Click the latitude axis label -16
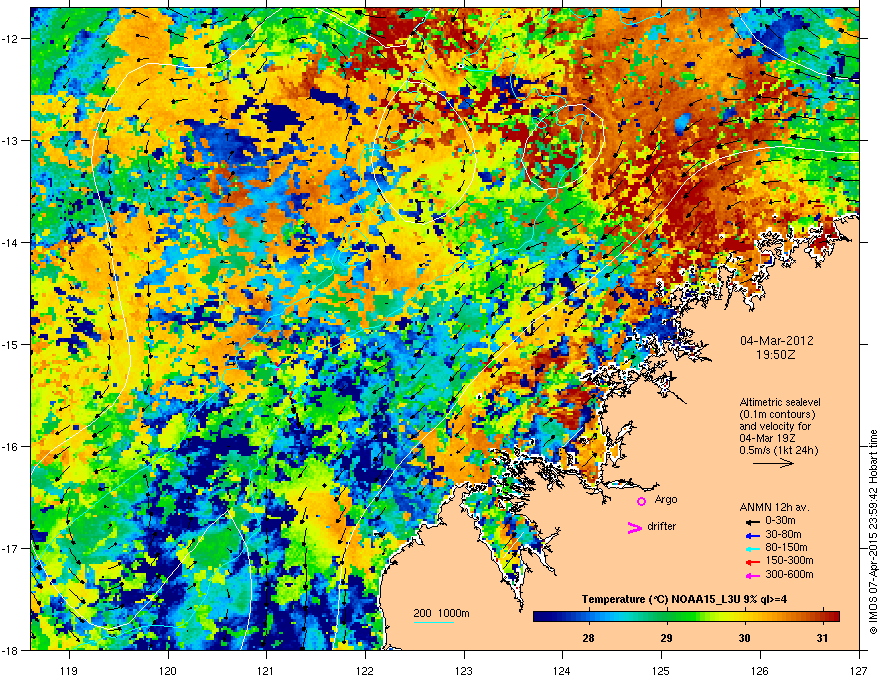The height and width of the screenshot is (680, 880). point(11,447)
